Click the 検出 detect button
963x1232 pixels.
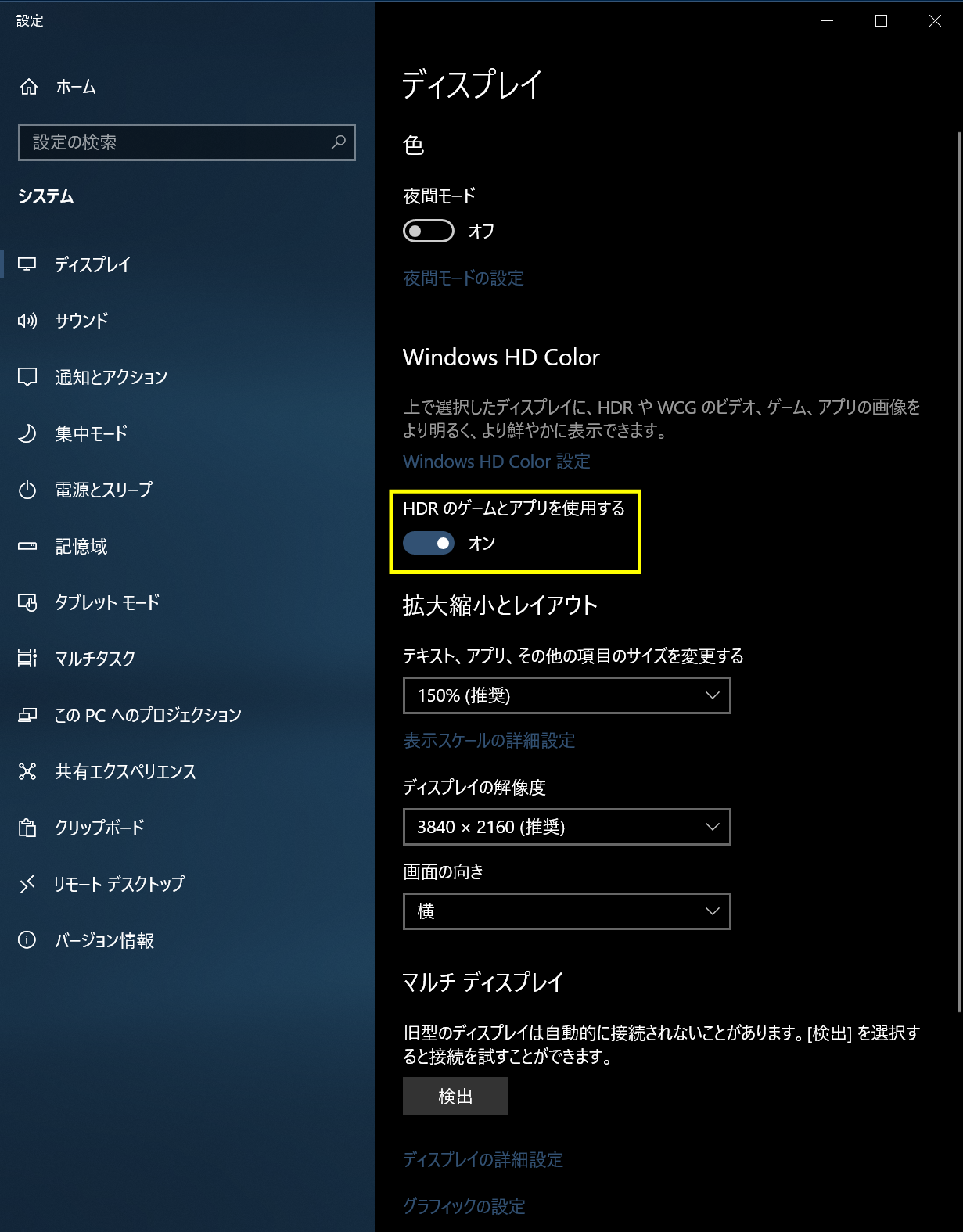[455, 1096]
